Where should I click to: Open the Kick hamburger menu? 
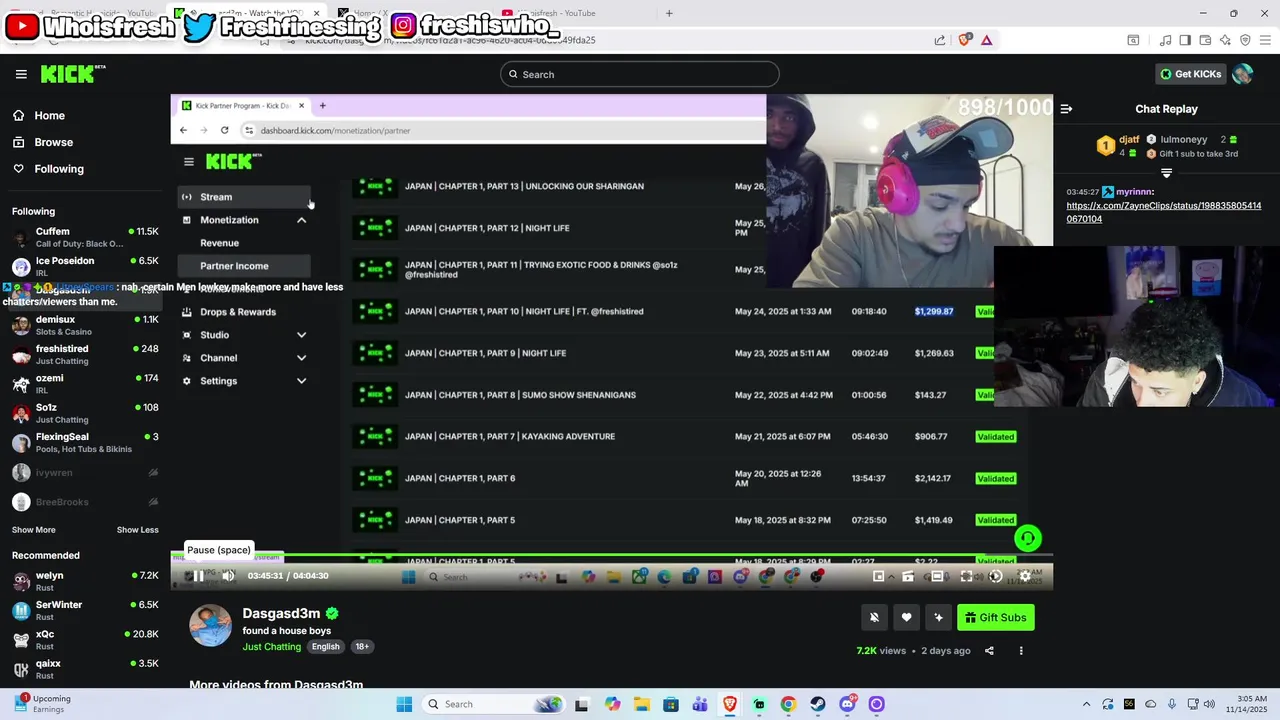pos(21,74)
